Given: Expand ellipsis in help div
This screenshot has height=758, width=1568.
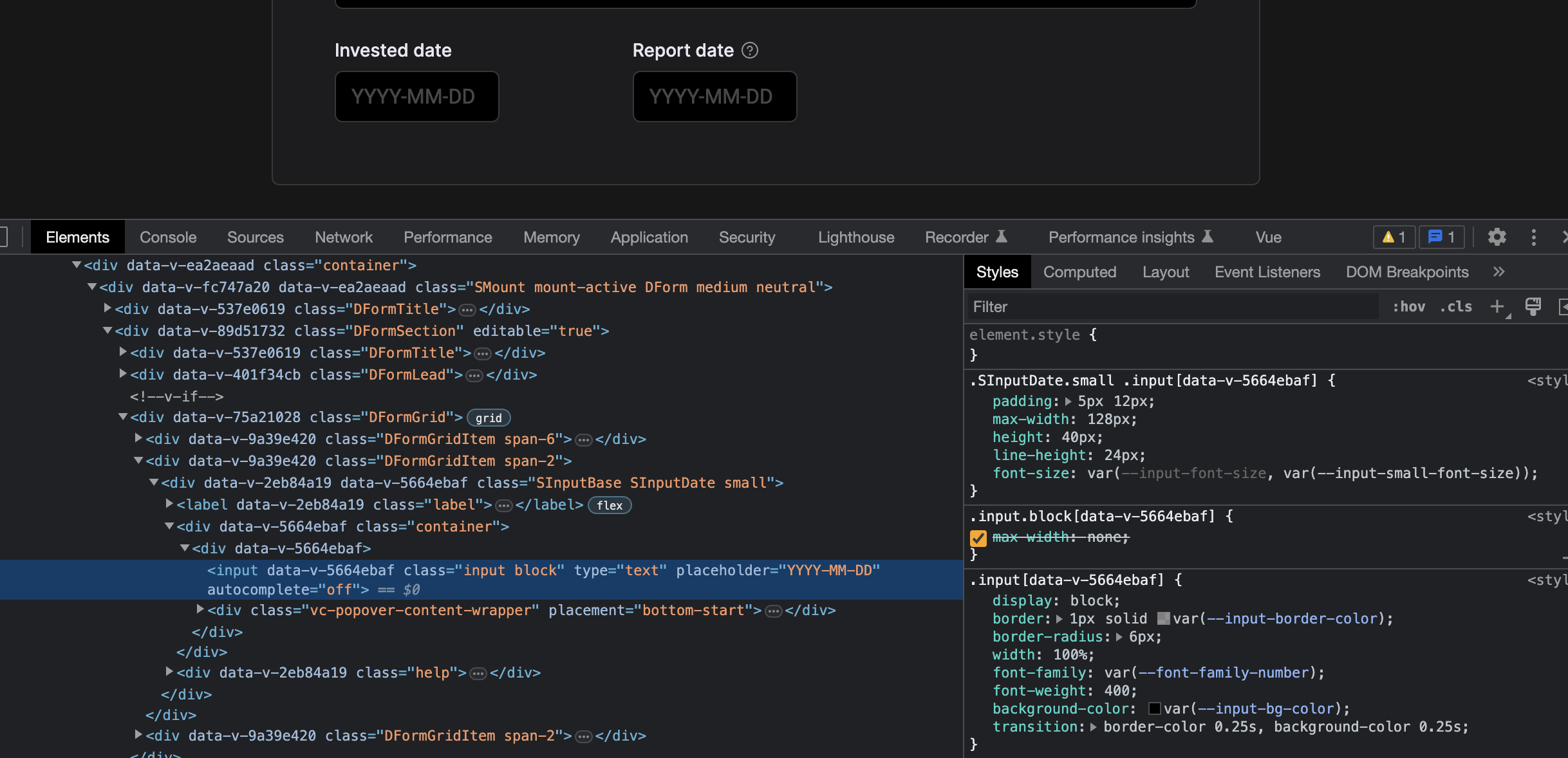Looking at the screenshot, I should 478,674.
